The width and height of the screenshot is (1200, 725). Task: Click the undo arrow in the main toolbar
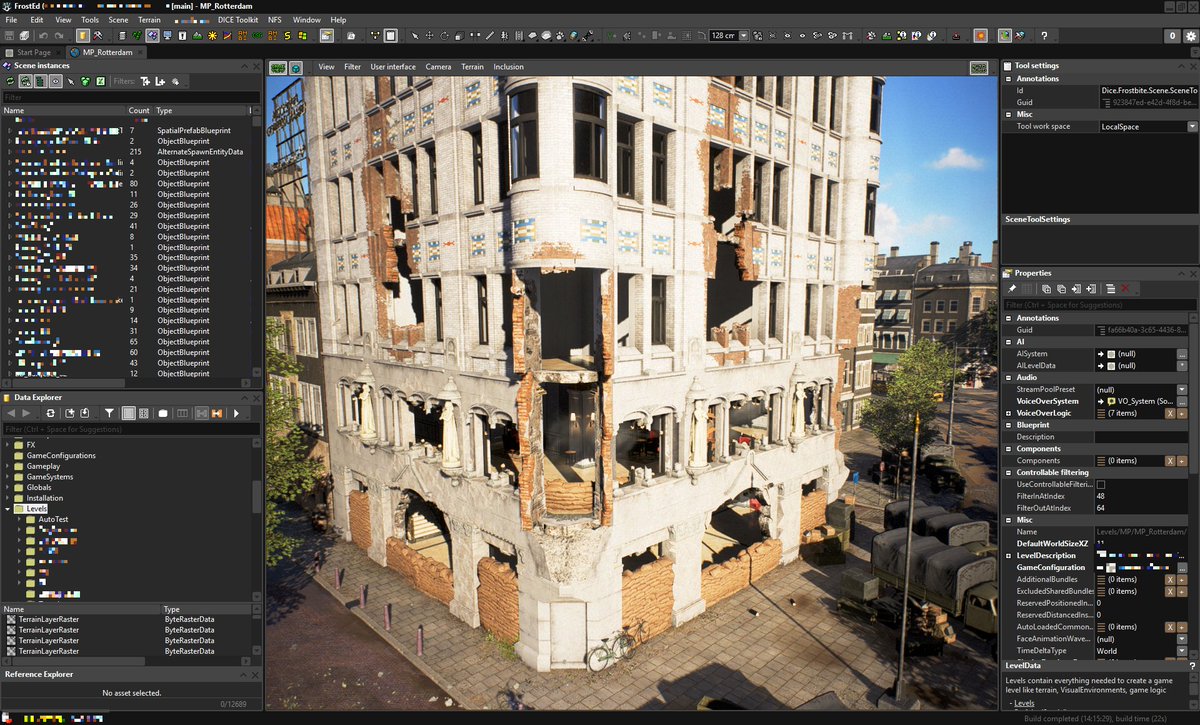tap(43, 36)
